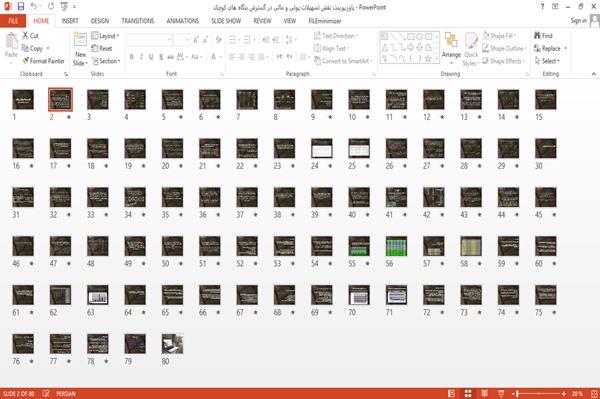This screenshot has width=600, height=399.
Task: Open the Select dropdown in Editing
Action: [547, 61]
